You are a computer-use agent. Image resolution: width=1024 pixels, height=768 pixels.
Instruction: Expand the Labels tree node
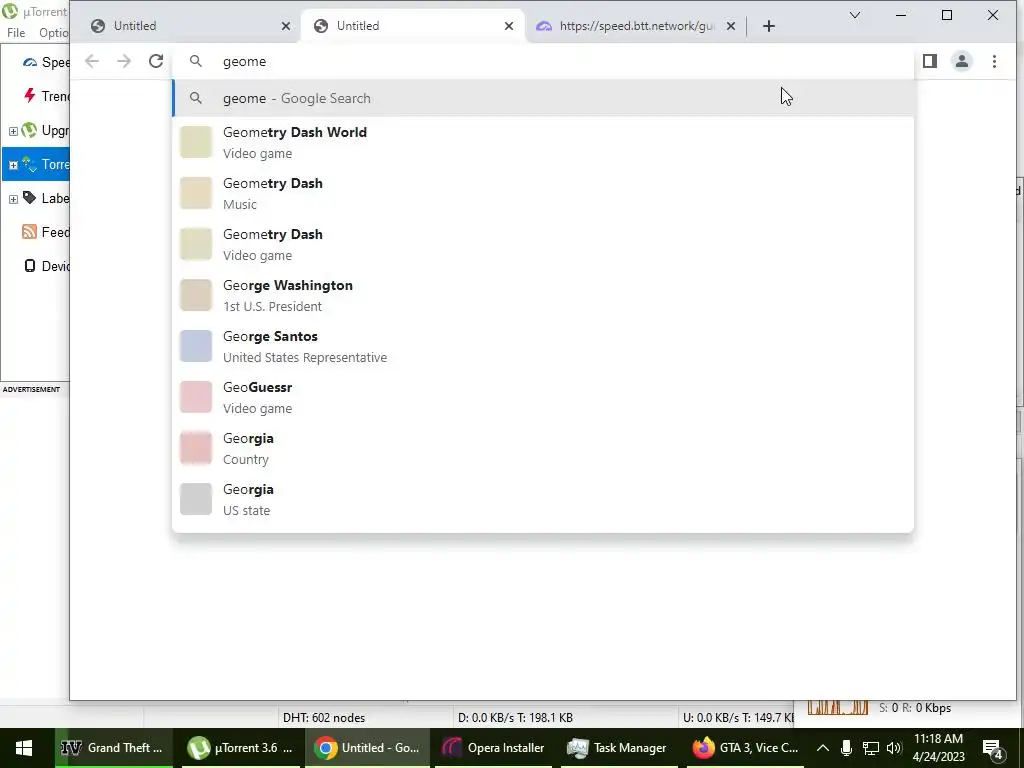tap(13, 199)
